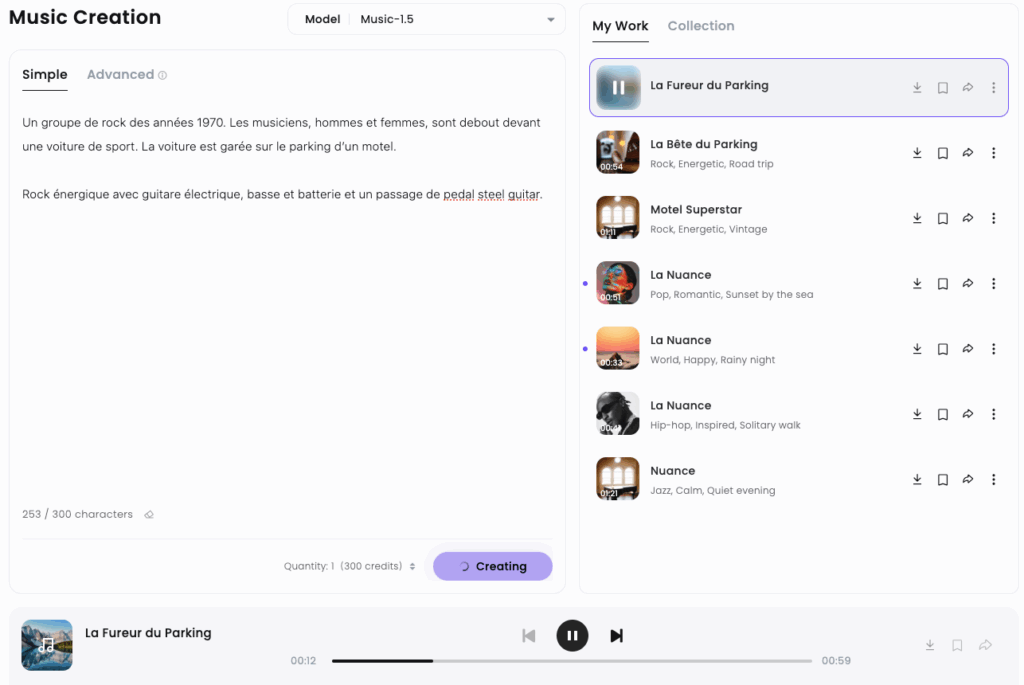The height and width of the screenshot is (685, 1024).
Task: Share the Nuance jazz track
Action: pyautogui.click(x=968, y=480)
